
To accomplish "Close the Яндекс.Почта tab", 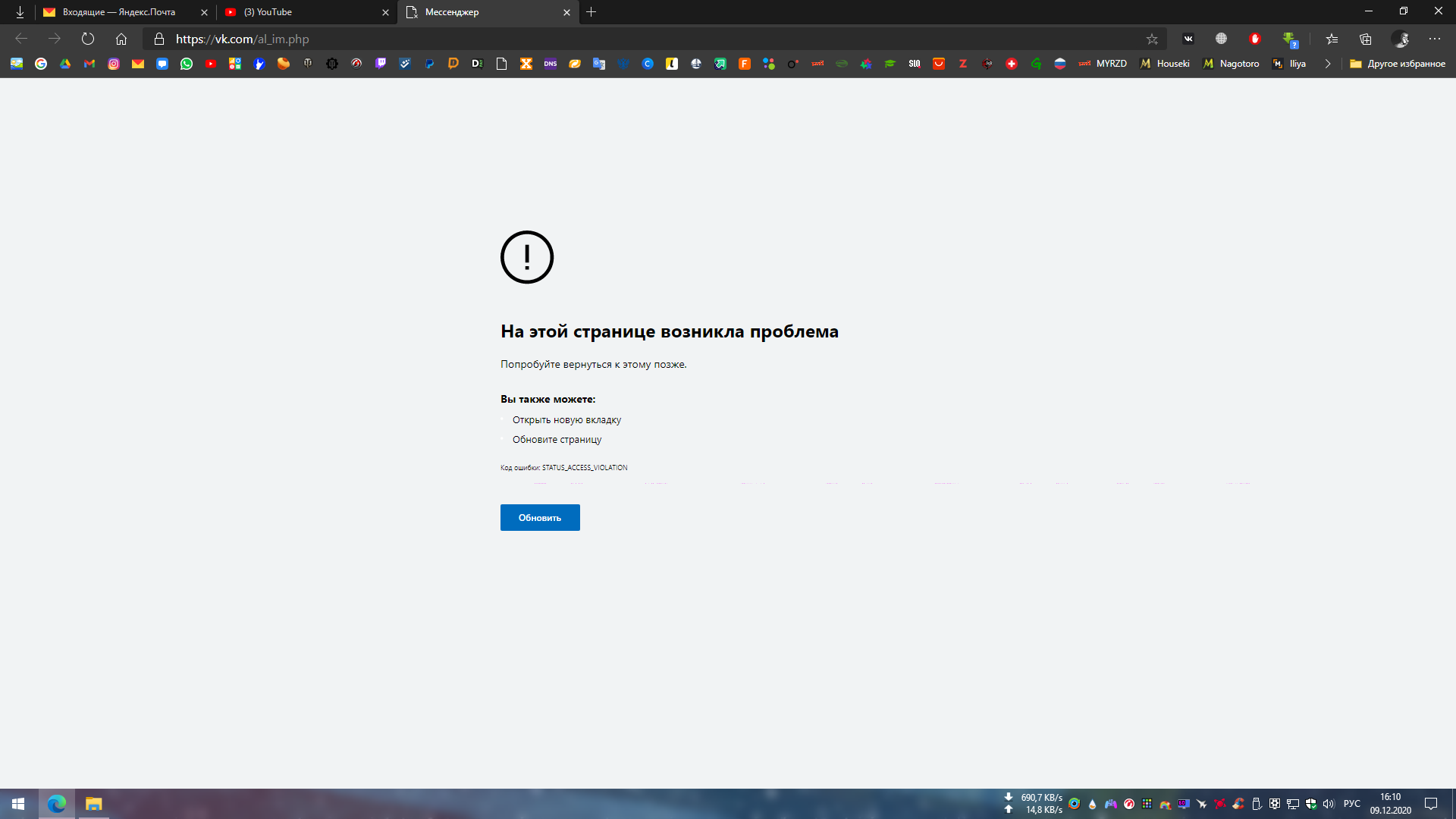I will click(x=204, y=12).
